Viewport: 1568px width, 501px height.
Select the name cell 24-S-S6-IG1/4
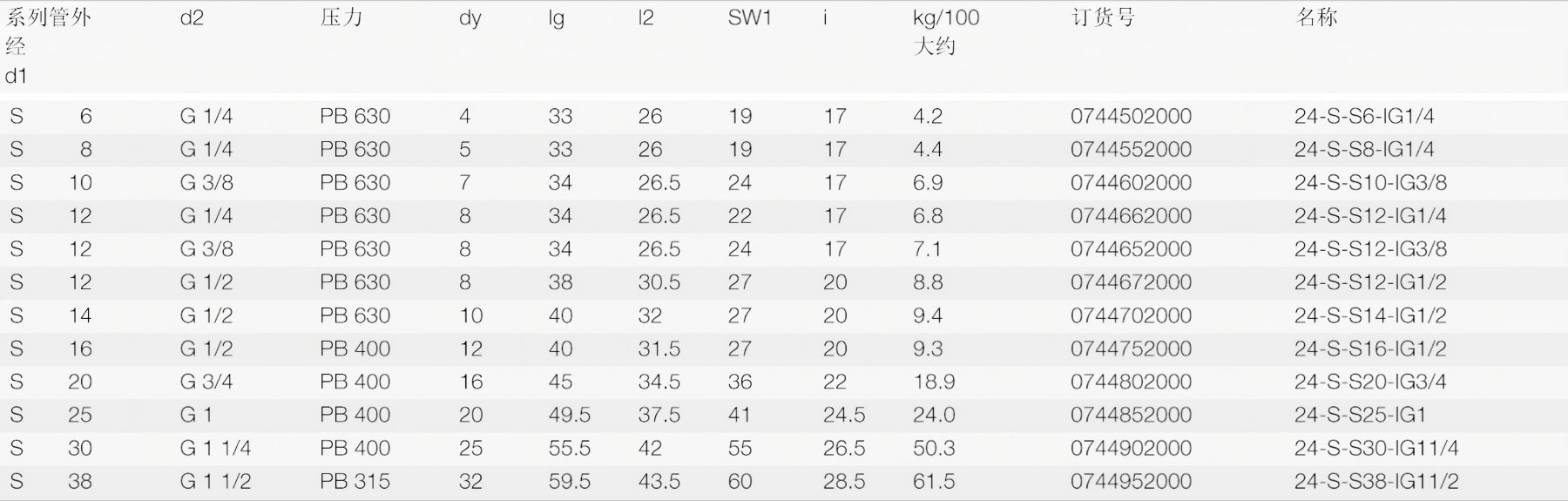pos(1364,116)
